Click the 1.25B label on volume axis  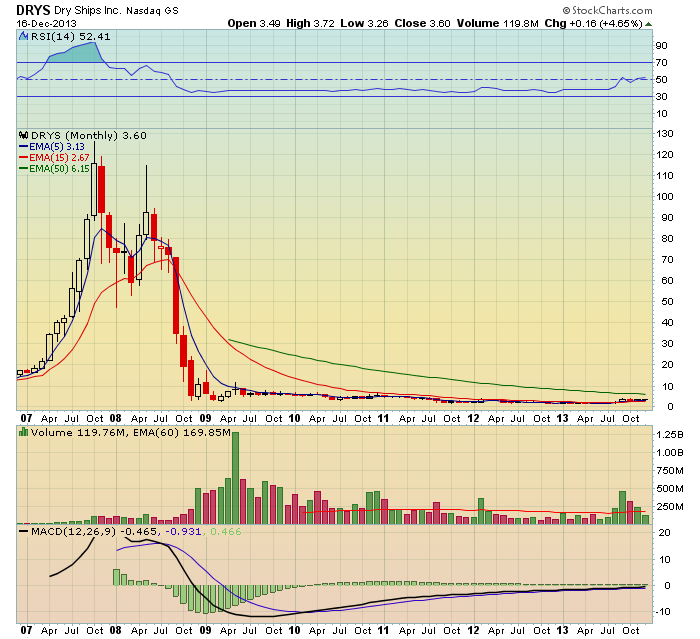[x=669, y=434]
